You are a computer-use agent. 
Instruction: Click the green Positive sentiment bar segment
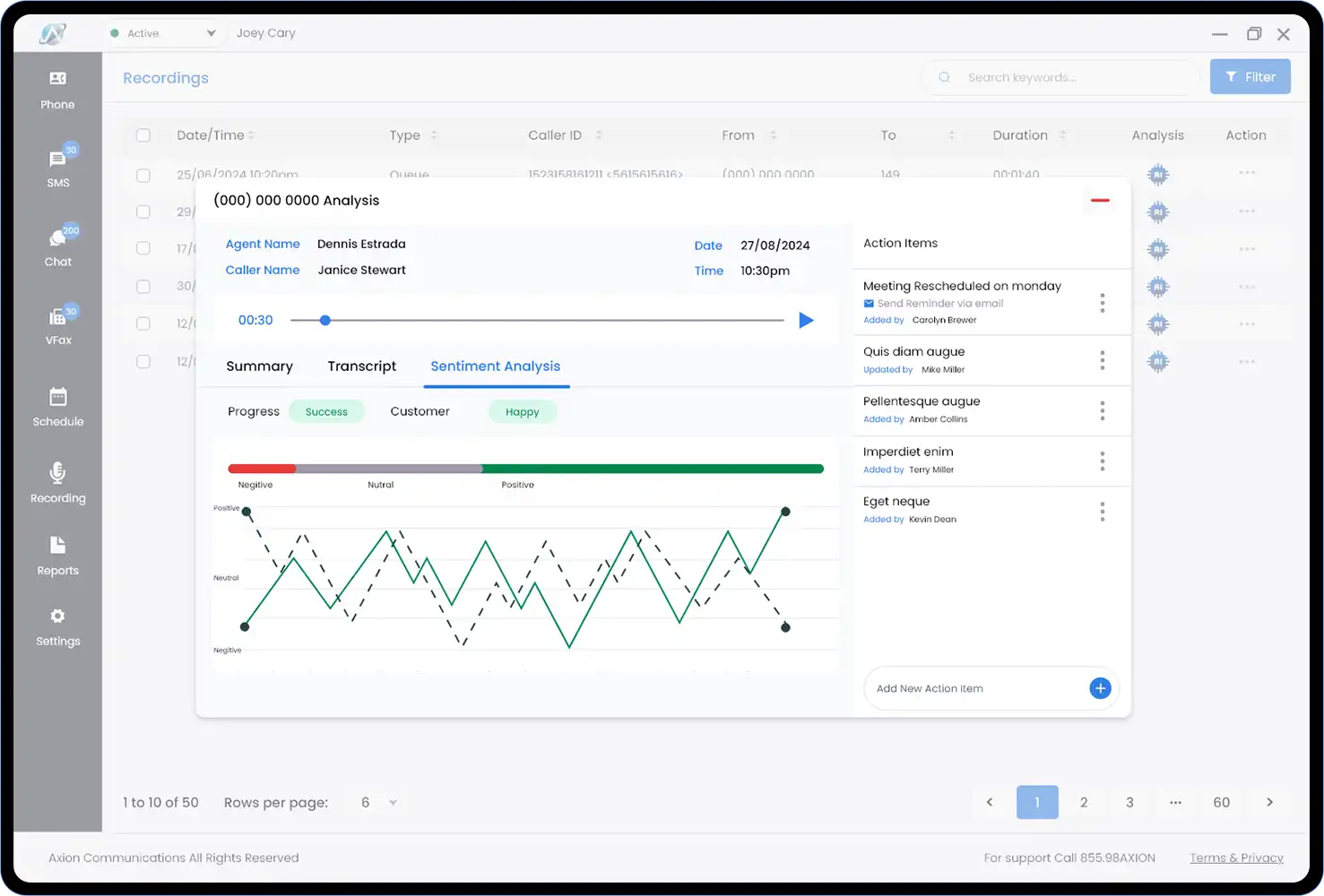(x=653, y=469)
